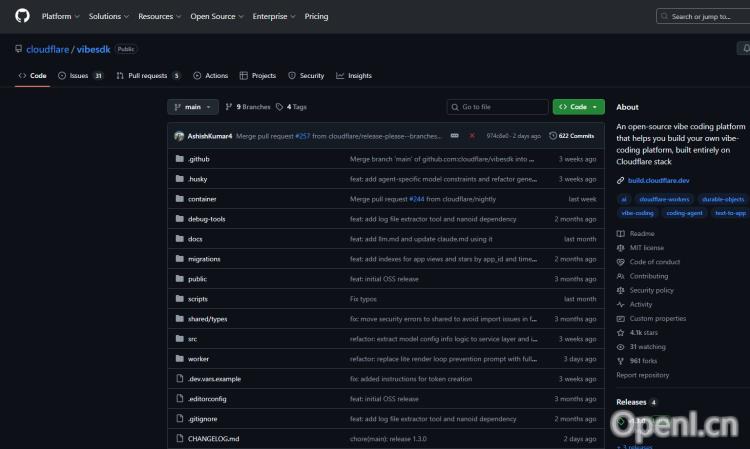Open pull request #244 in container row
Viewport: 750px width, 449px height.
(417, 199)
